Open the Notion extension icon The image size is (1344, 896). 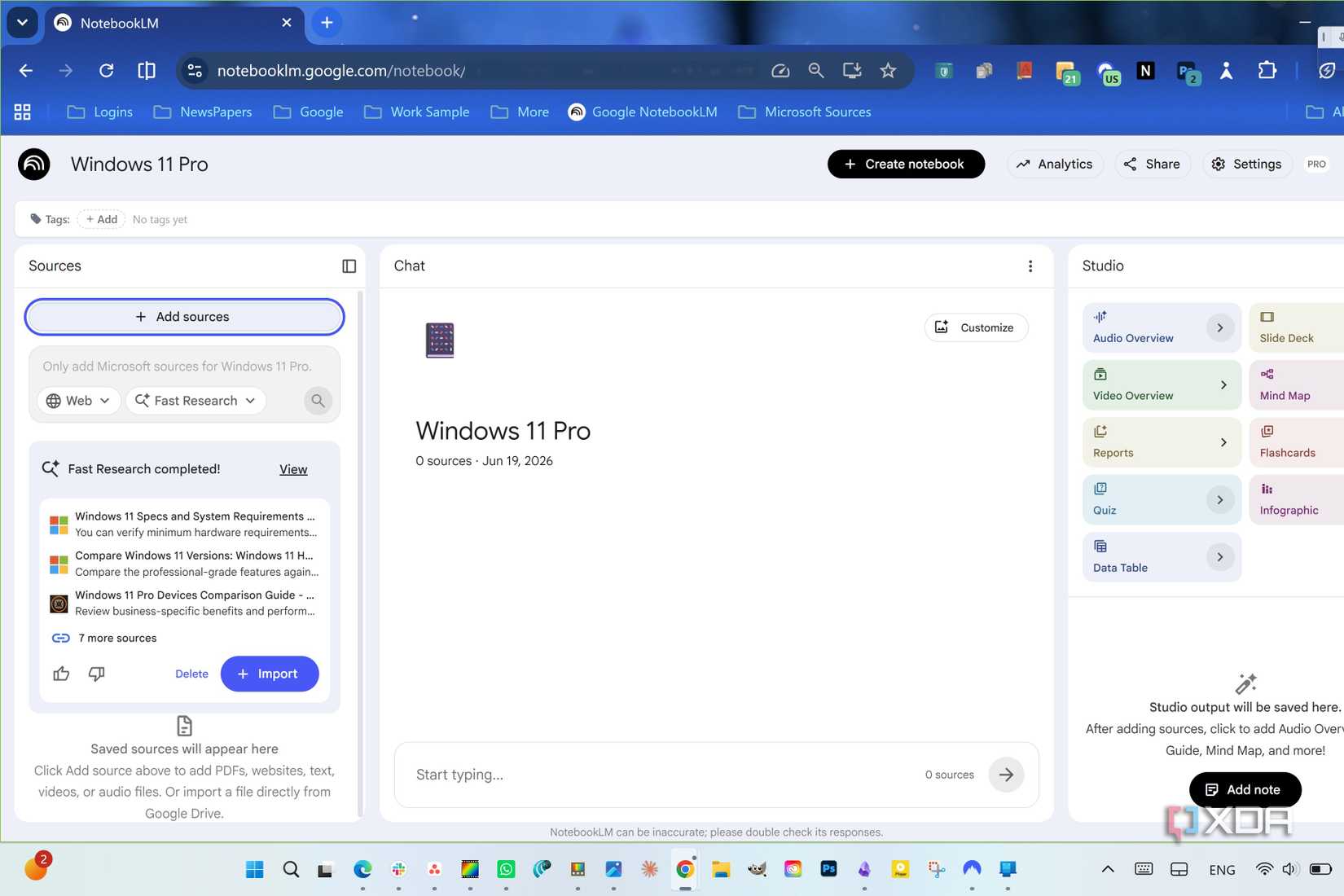(1145, 71)
